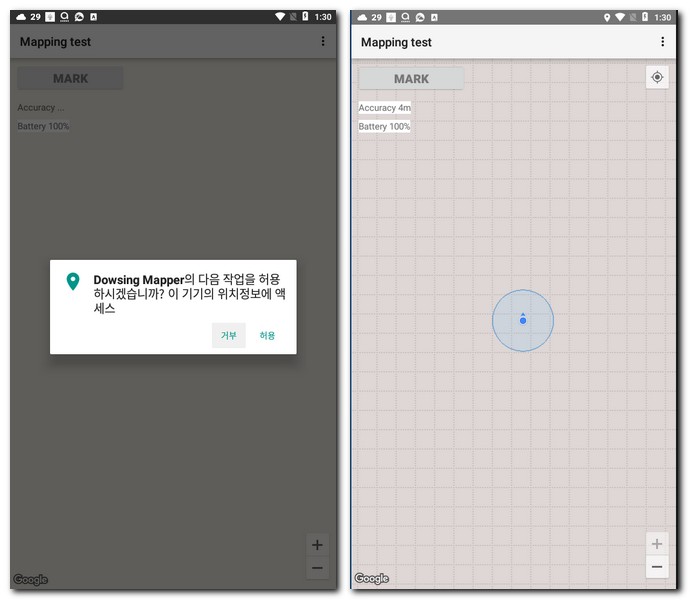Screen dimensions: 690x600
Task: Open the overflow menu behind the permission dialog
Action: (x=322, y=41)
